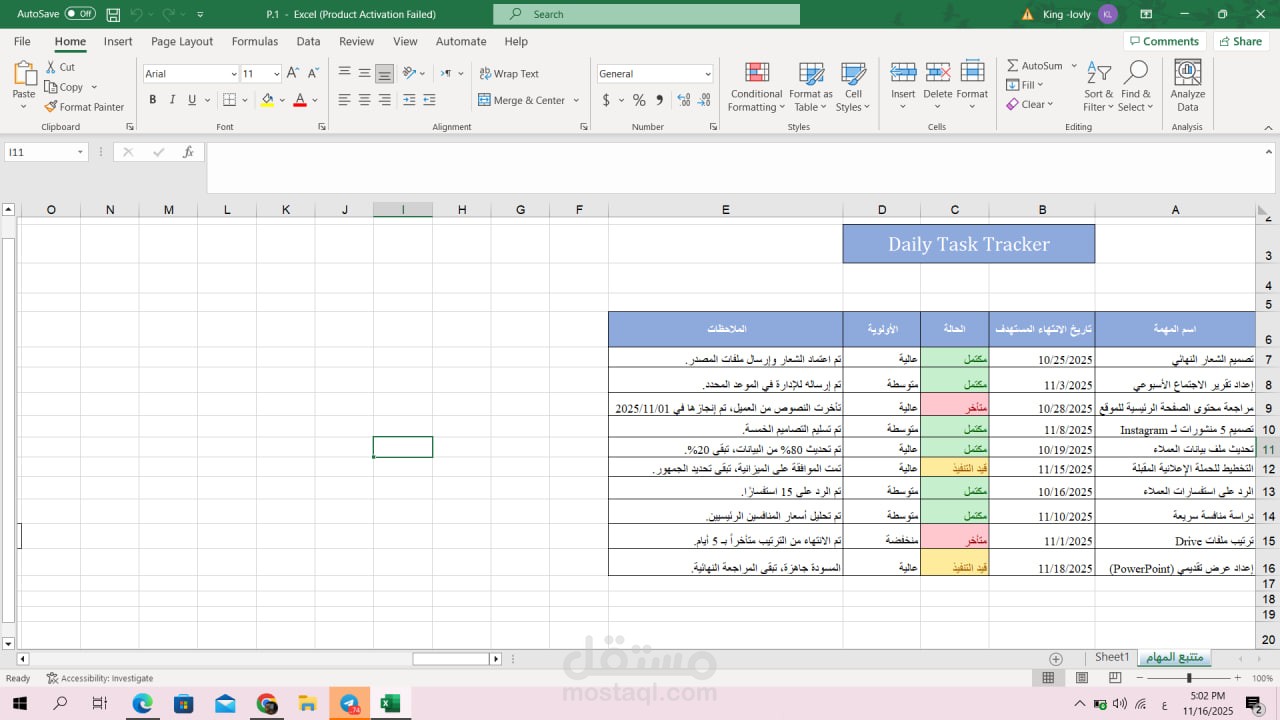Open the Conditional Formatting gallery

pyautogui.click(x=755, y=88)
